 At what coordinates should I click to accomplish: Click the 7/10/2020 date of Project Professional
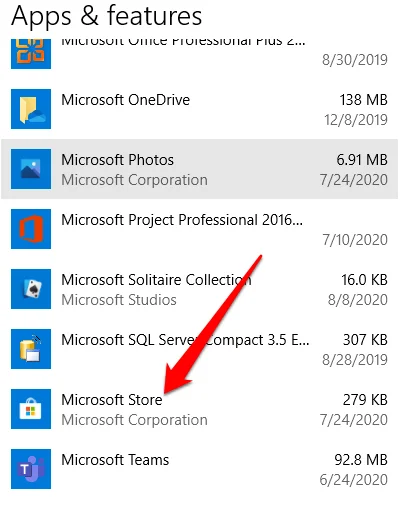point(355,240)
